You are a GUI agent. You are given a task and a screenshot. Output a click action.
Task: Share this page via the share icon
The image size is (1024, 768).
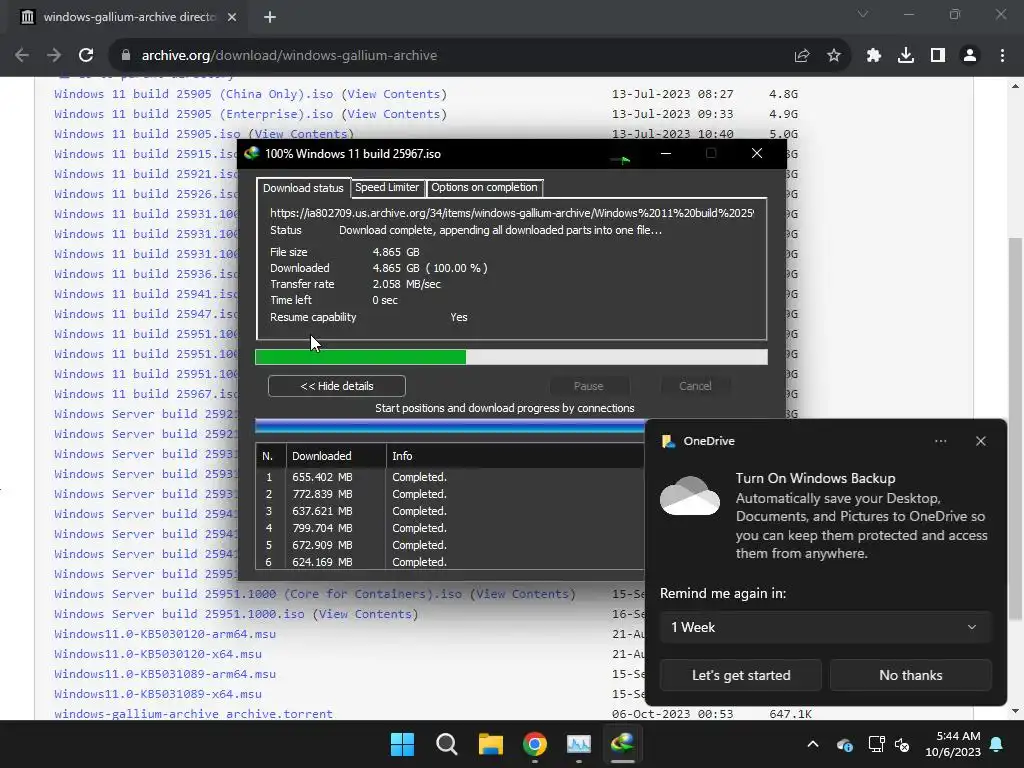[x=802, y=56]
